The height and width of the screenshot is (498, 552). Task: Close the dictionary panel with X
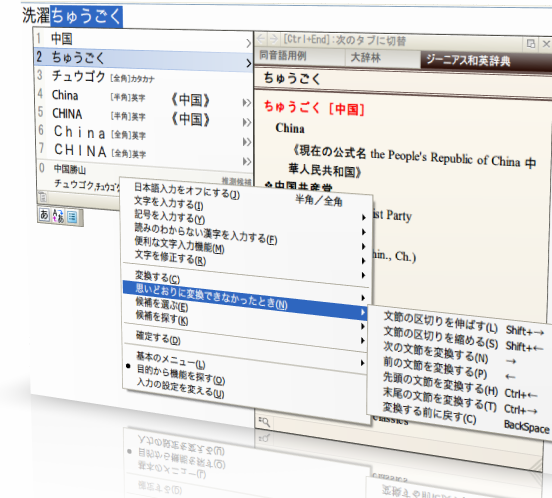[x=546, y=44]
